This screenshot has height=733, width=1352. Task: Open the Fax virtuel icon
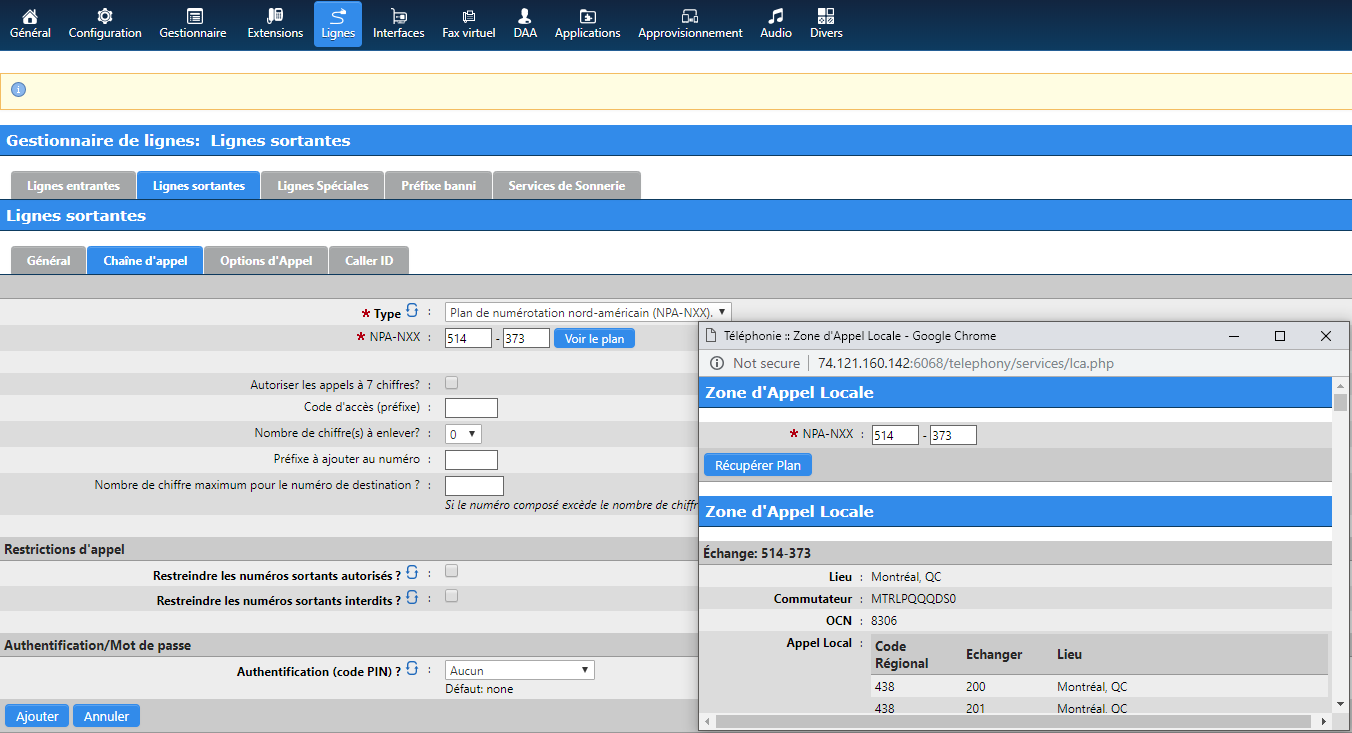(468, 24)
